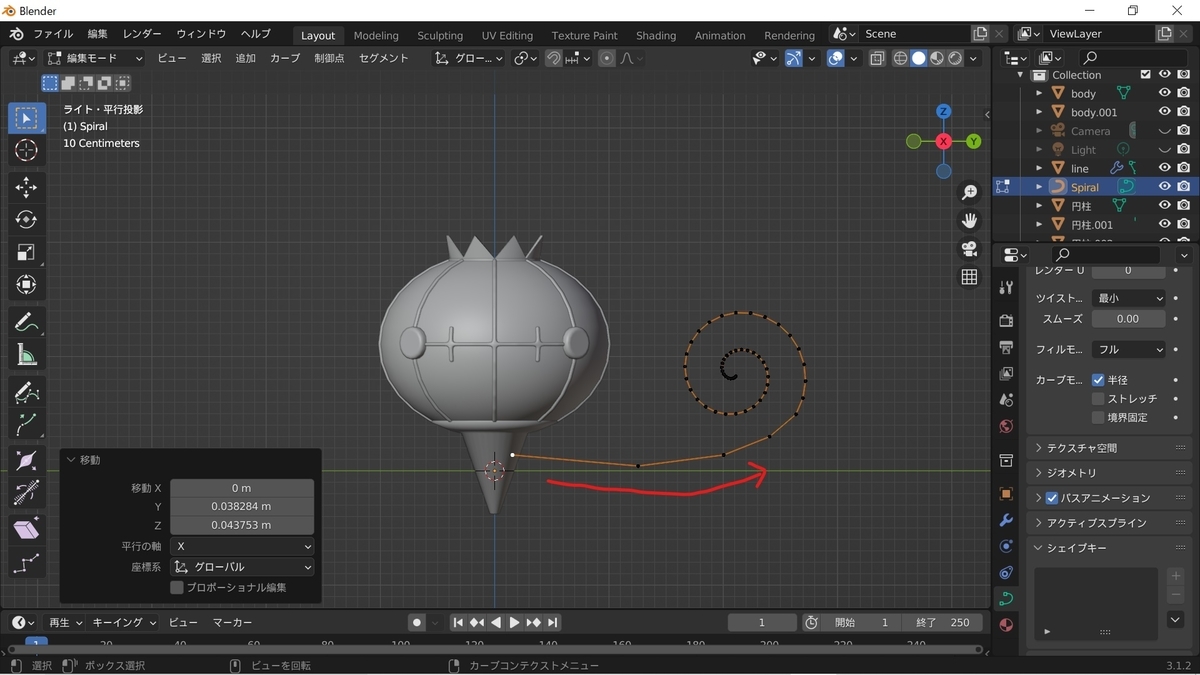Open the 編集モード mode dropdown
The height and width of the screenshot is (675, 1200).
pyautogui.click(x=95, y=59)
